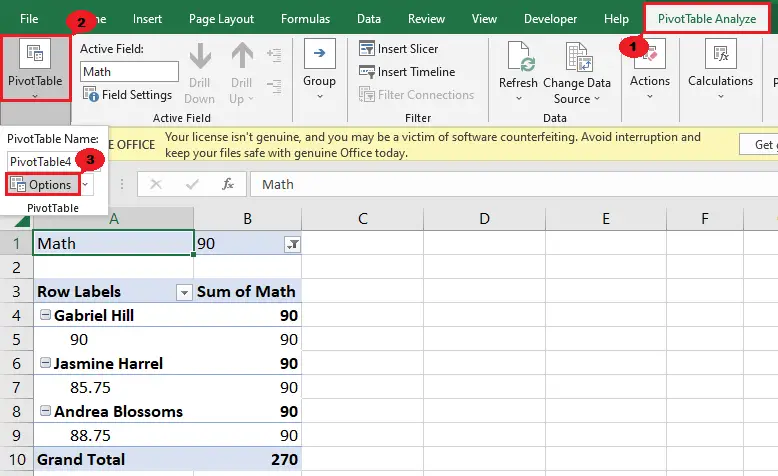Click the Actions eraser icon

point(650,53)
